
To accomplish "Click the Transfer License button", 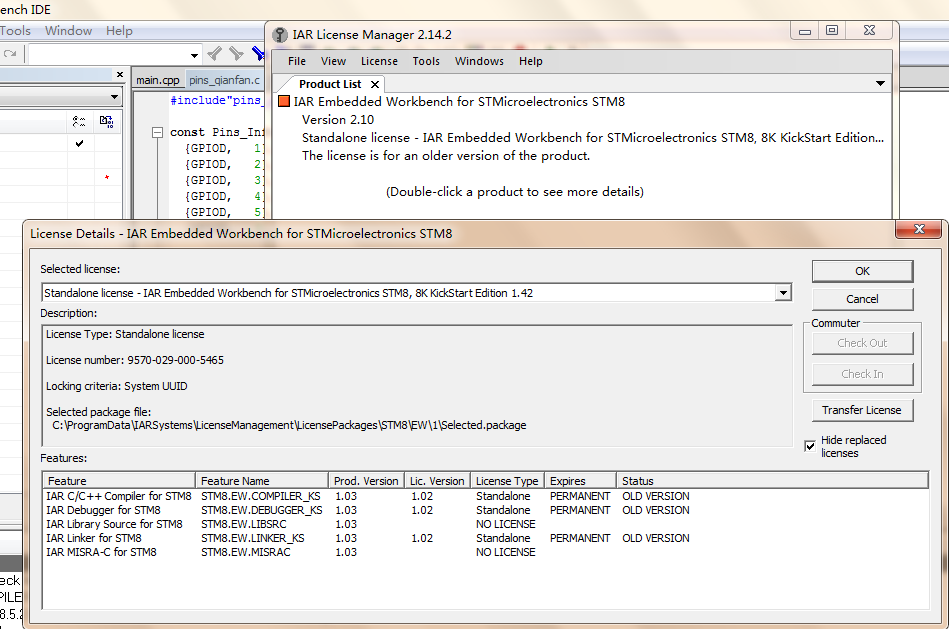I will tap(862, 410).
